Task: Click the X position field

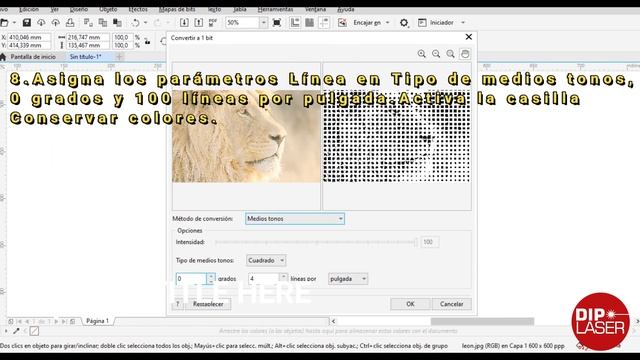Action: point(29,37)
